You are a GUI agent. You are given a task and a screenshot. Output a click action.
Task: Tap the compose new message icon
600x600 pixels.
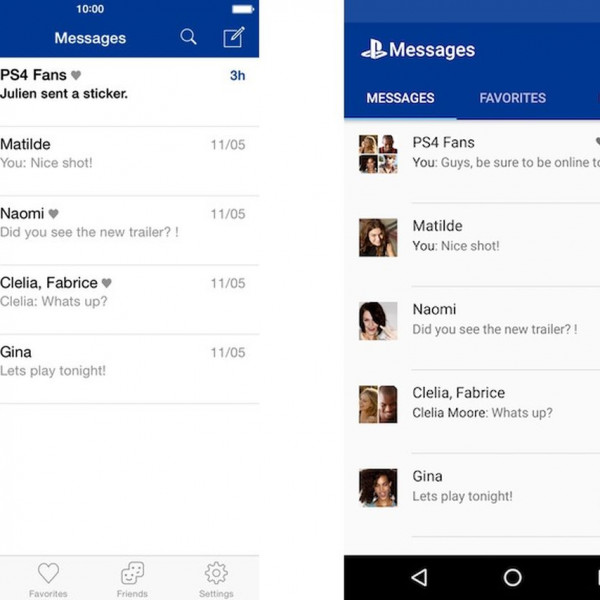click(233, 37)
